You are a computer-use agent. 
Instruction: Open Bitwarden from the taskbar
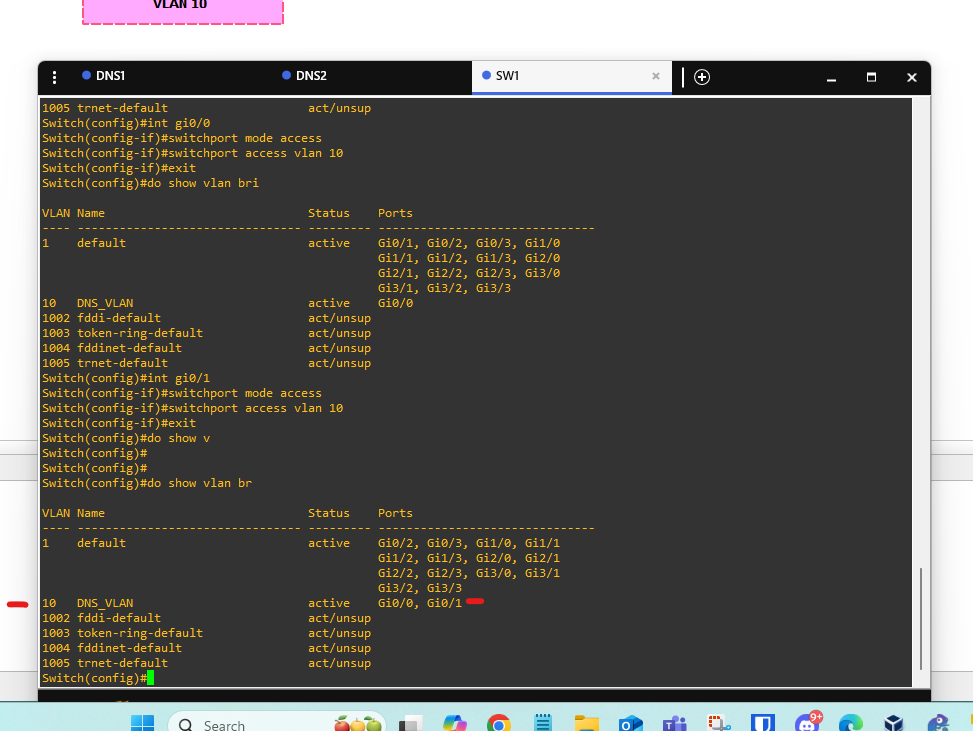763,724
